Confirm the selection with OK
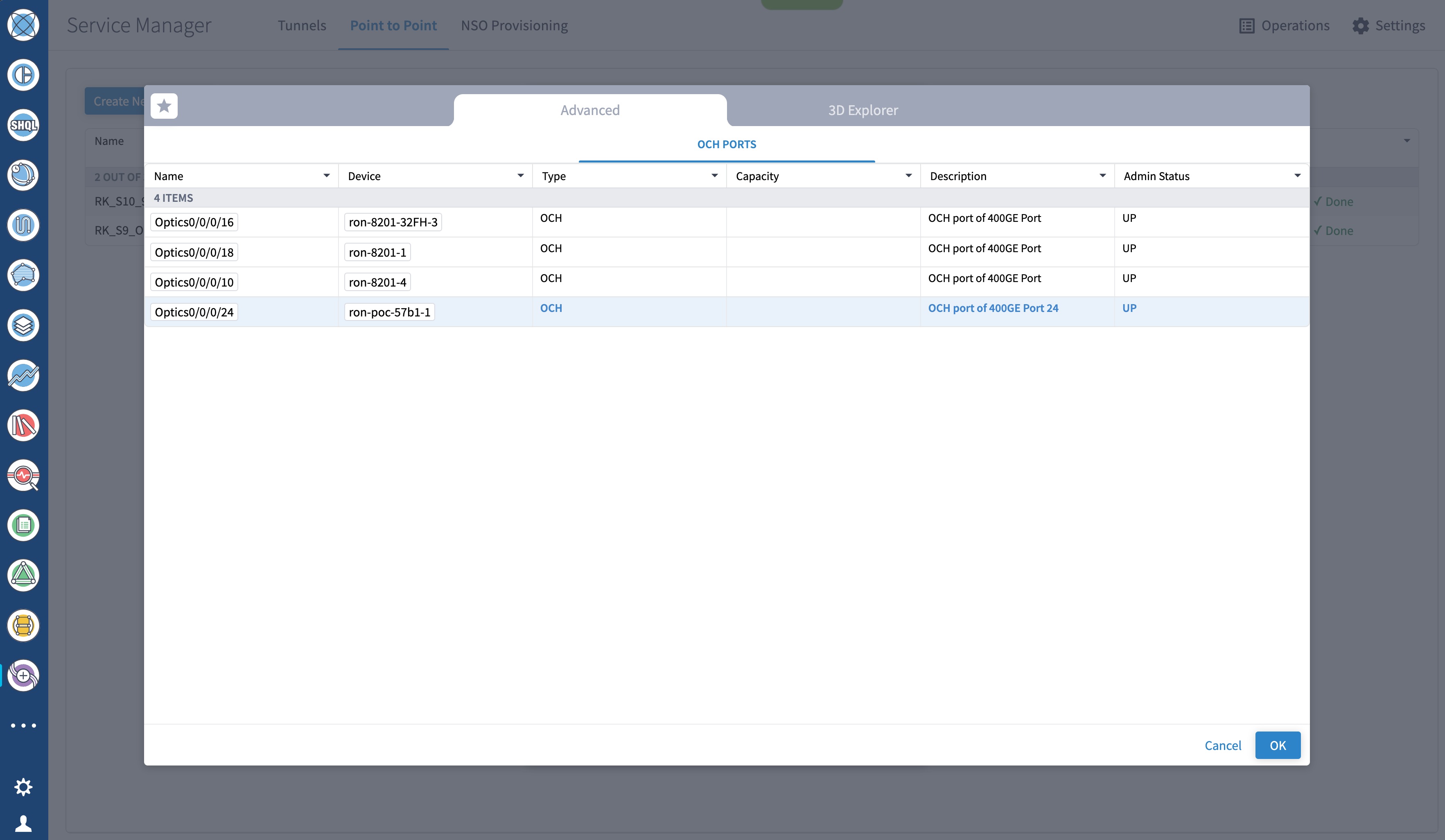The height and width of the screenshot is (840, 1445). coord(1278,745)
